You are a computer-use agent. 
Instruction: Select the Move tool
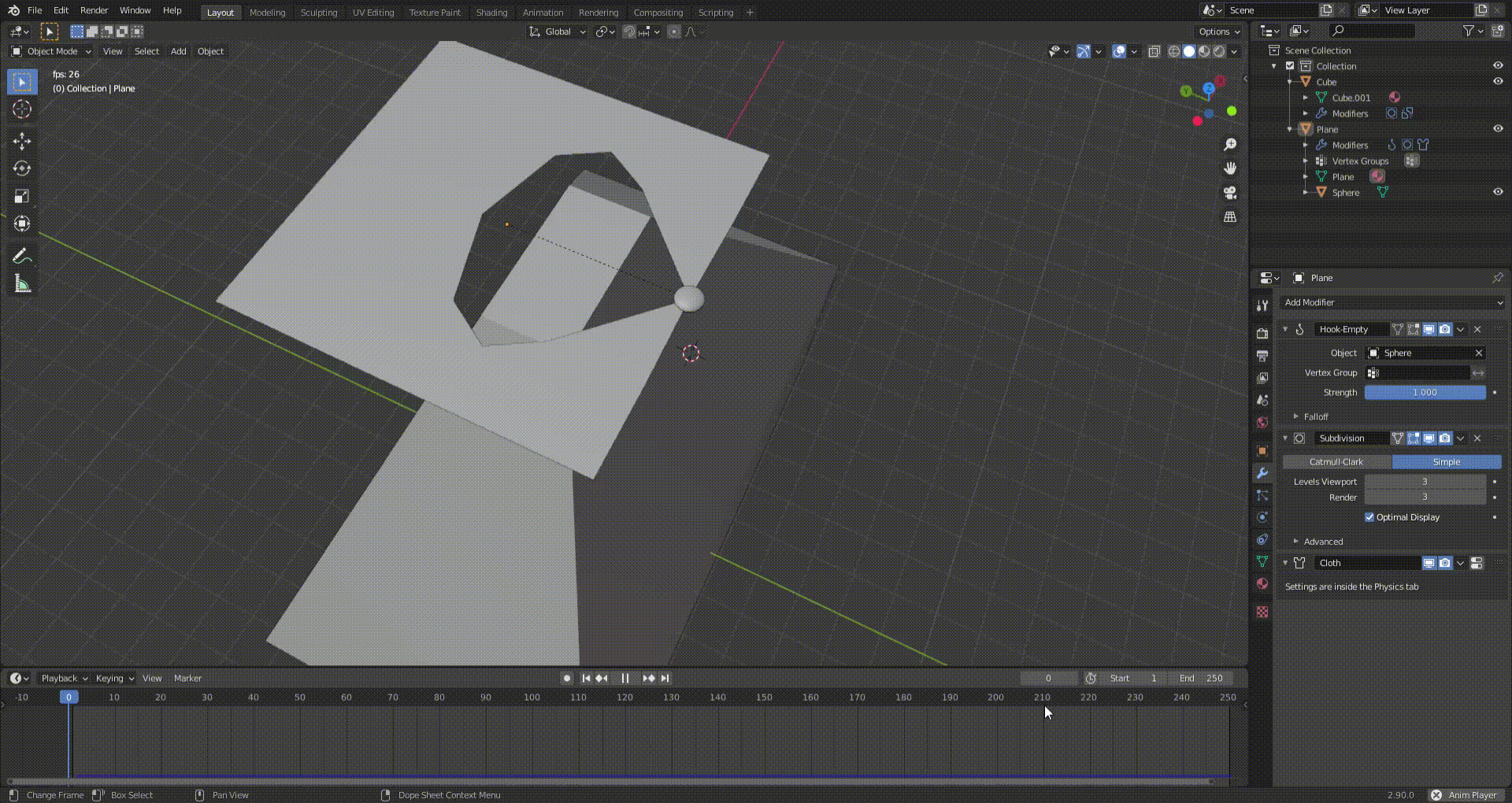21,140
